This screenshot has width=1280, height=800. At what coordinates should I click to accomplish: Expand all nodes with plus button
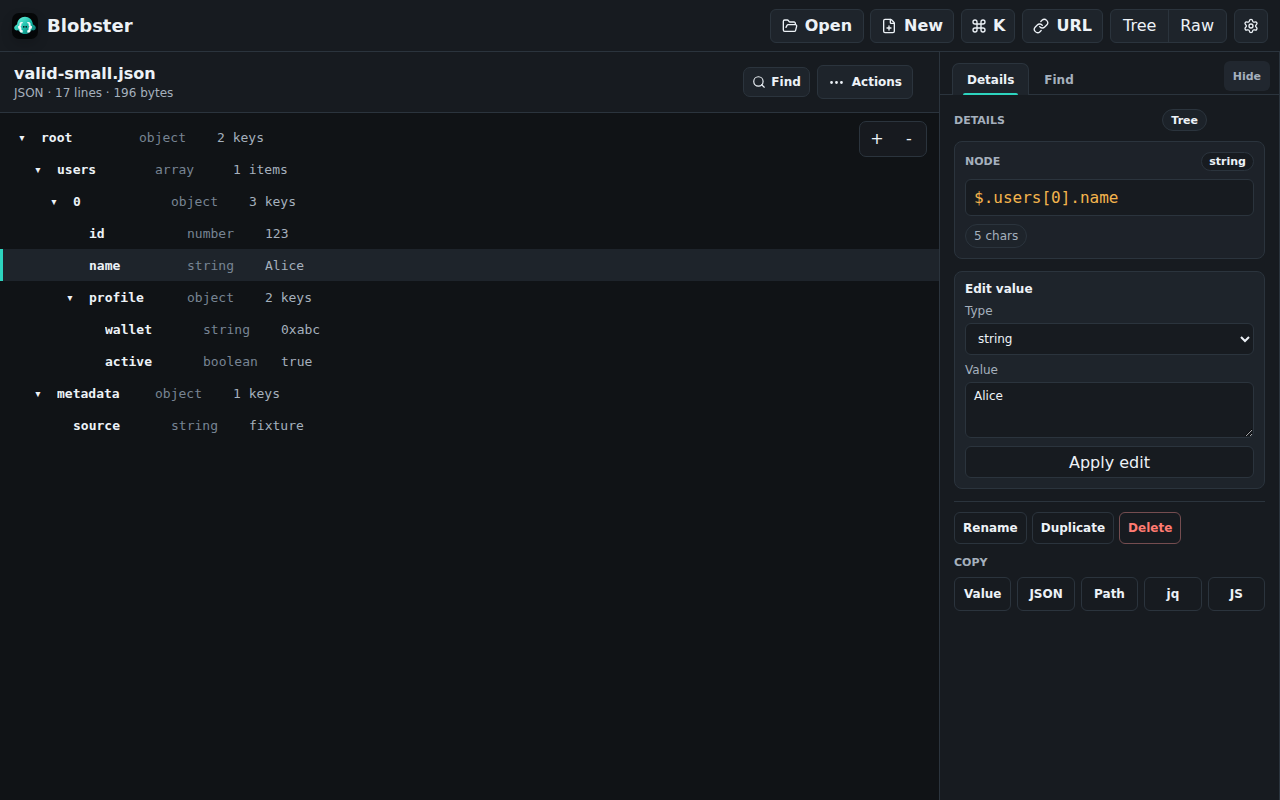[877, 139]
